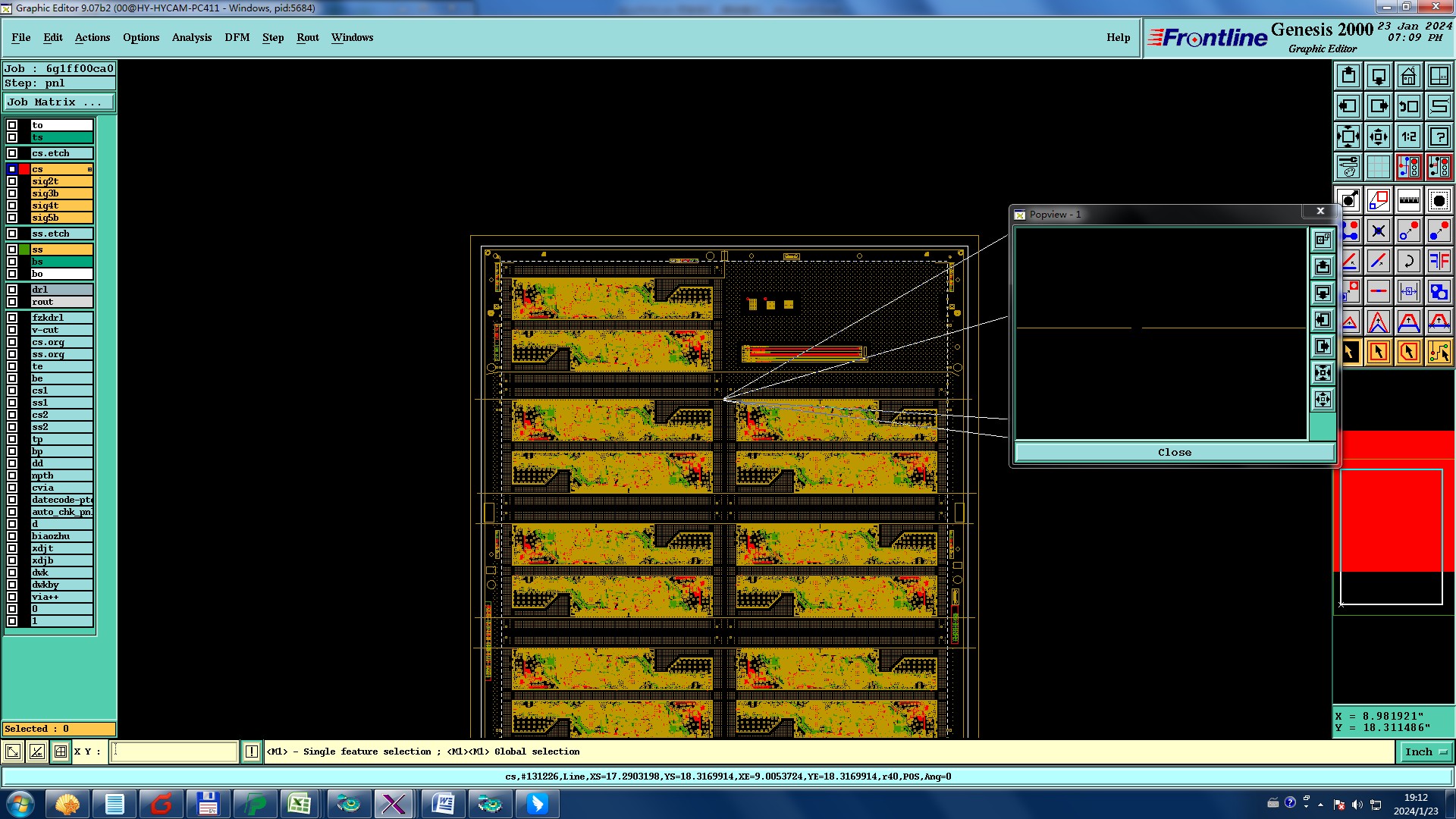Click the Popview Close button
Image resolution: width=1456 pixels, height=819 pixels.
(1174, 452)
